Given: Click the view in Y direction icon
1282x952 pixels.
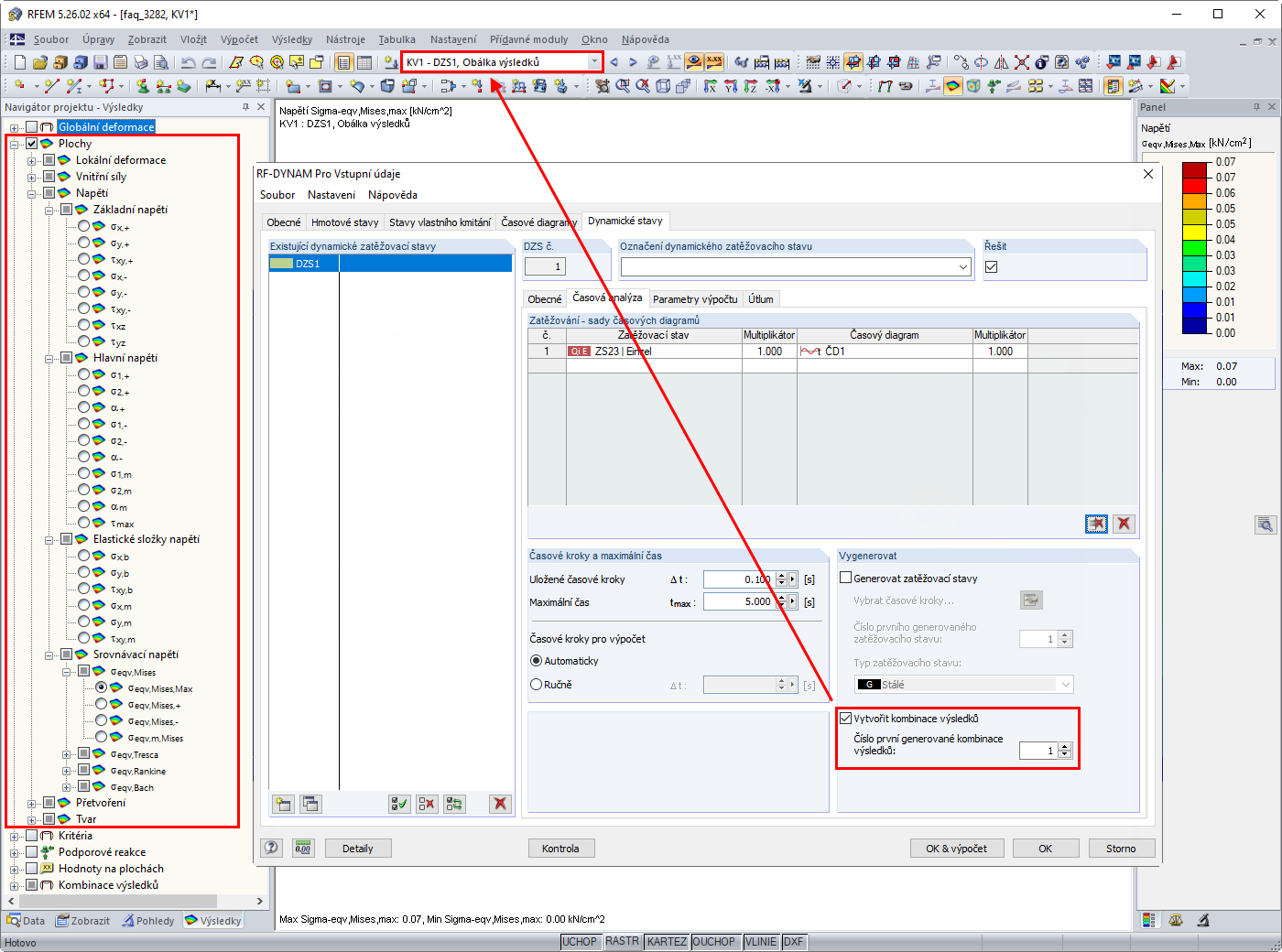Looking at the screenshot, I should (x=731, y=86).
